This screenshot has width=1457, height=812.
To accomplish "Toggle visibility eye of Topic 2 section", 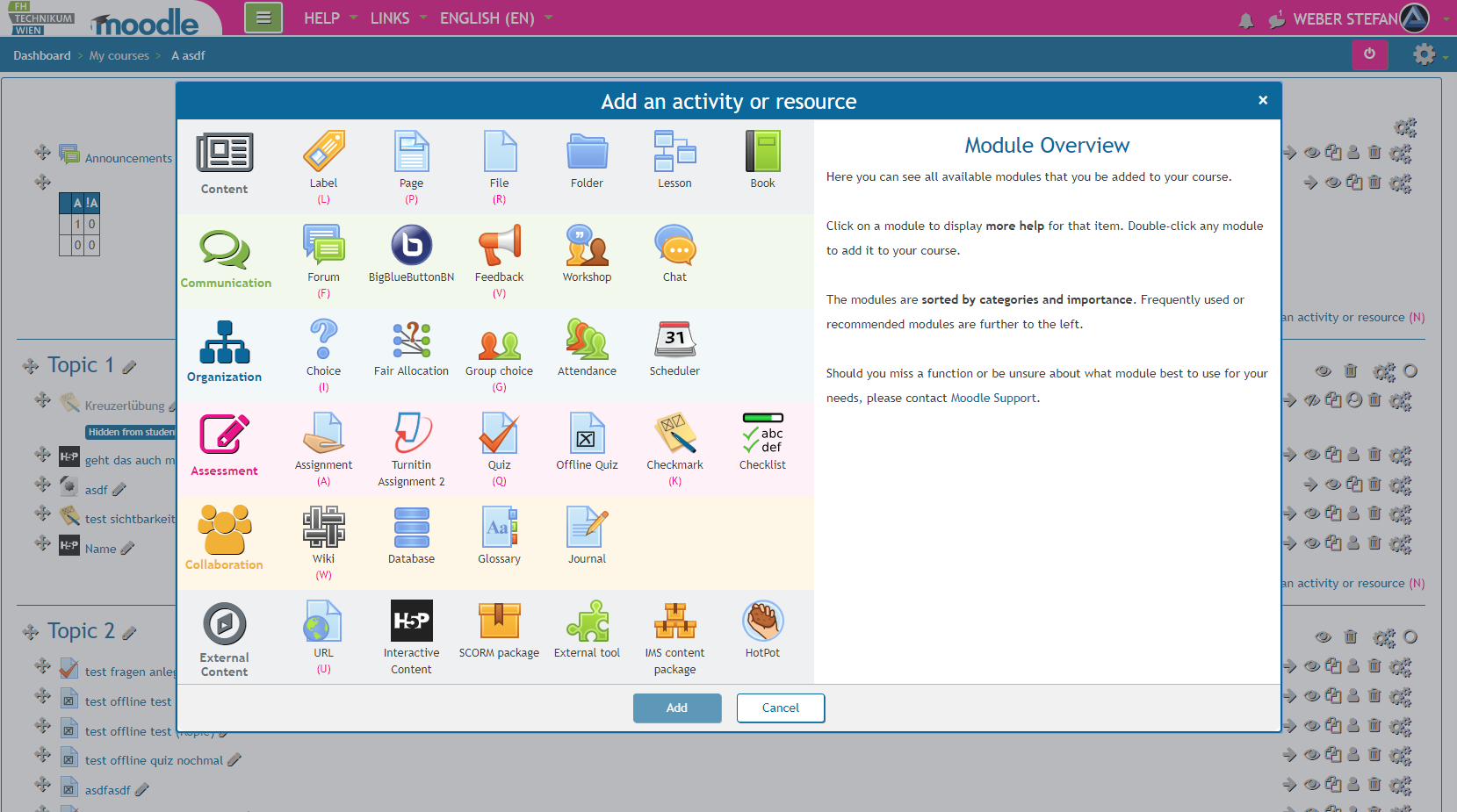I will coord(1324,636).
